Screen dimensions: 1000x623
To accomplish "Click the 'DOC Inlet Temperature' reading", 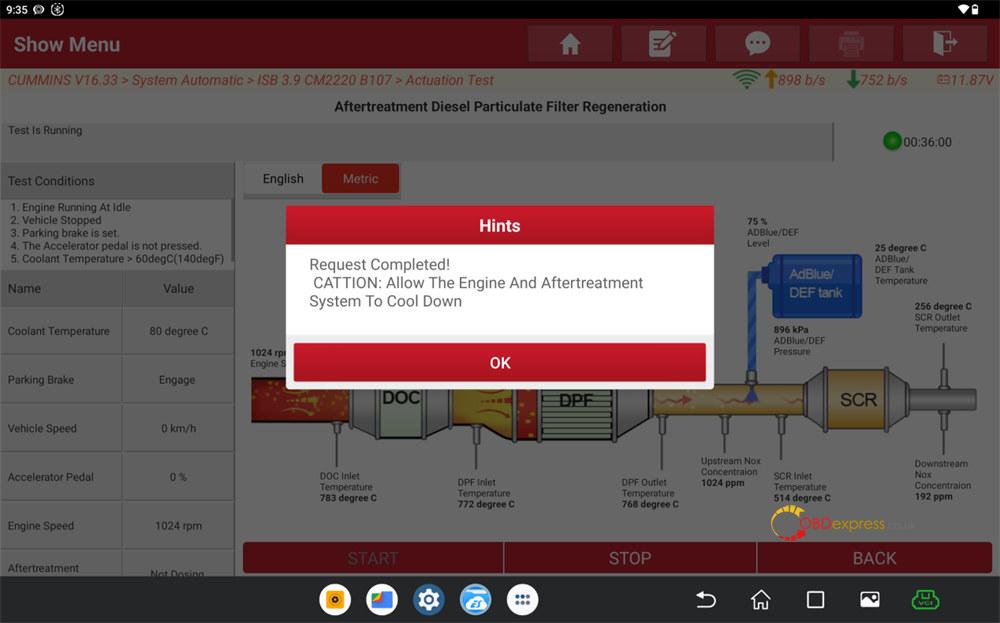I will pyautogui.click(x=348, y=487).
